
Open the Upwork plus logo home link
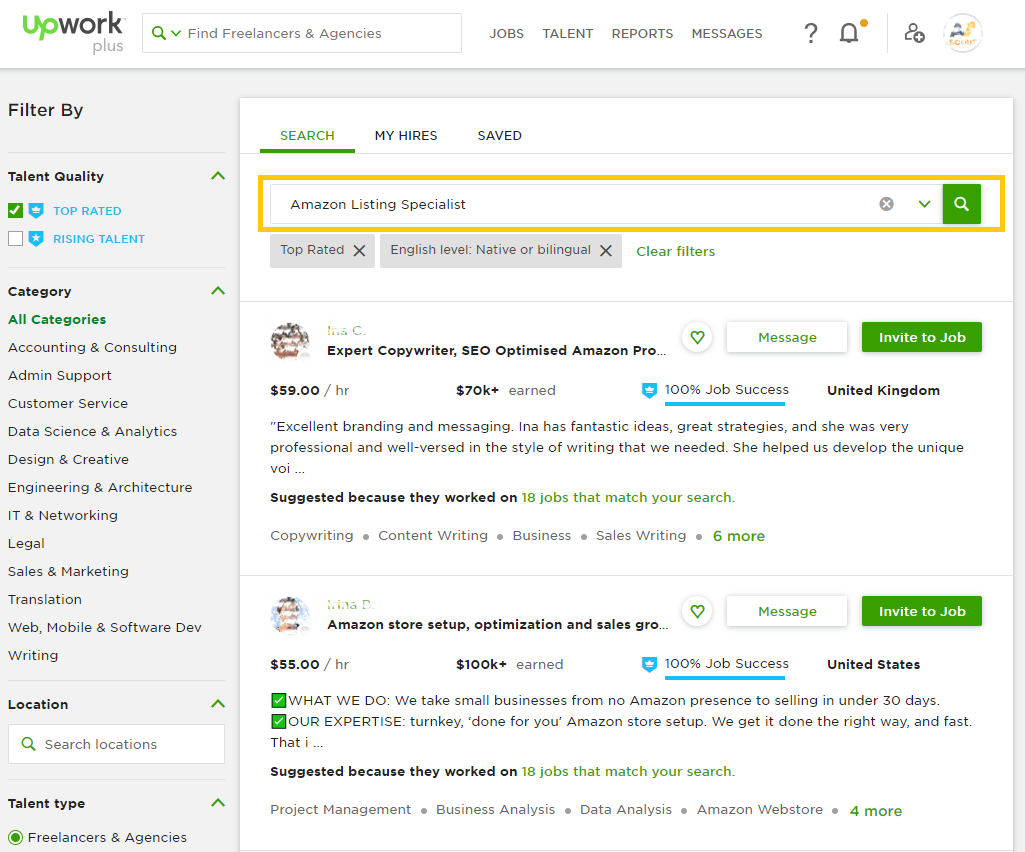tap(73, 31)
